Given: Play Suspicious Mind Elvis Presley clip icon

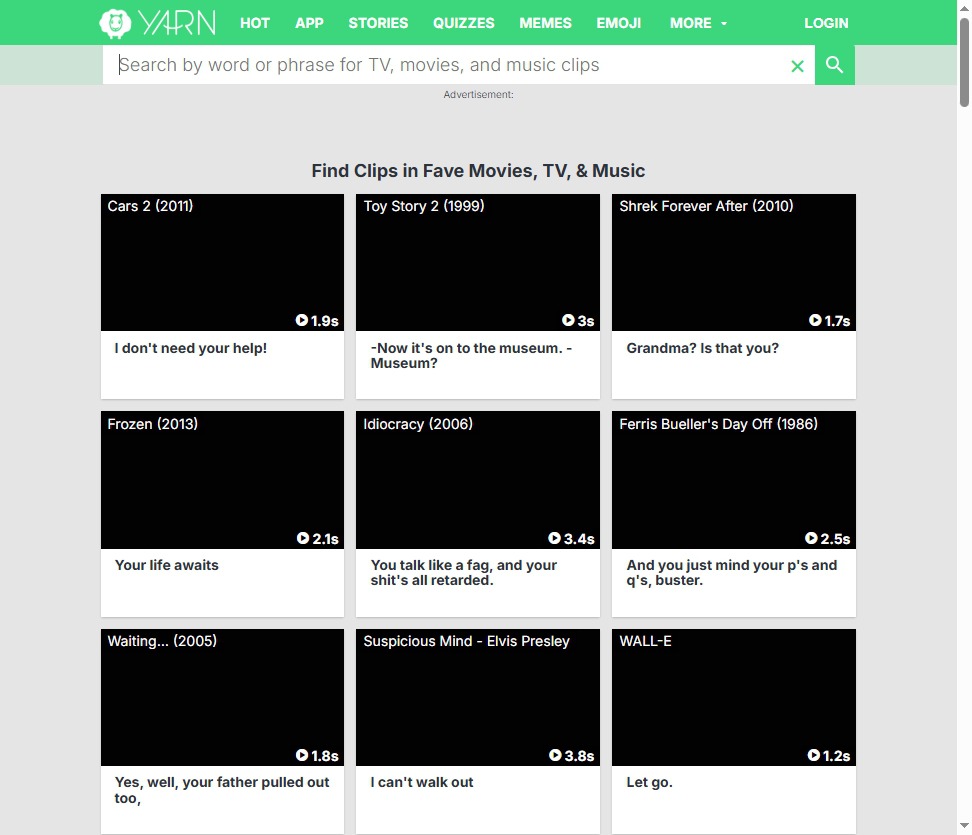Looking at the screenshot, I should pyautogui.click(x=554, y=756).
